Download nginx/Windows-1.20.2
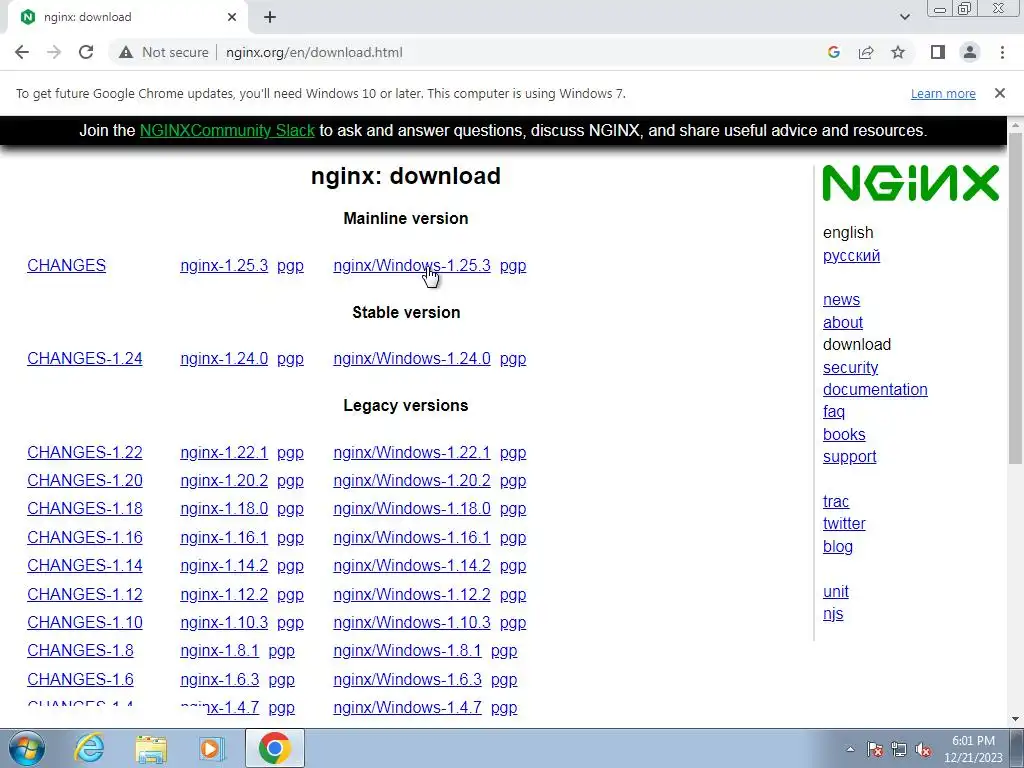 (412, 480)
